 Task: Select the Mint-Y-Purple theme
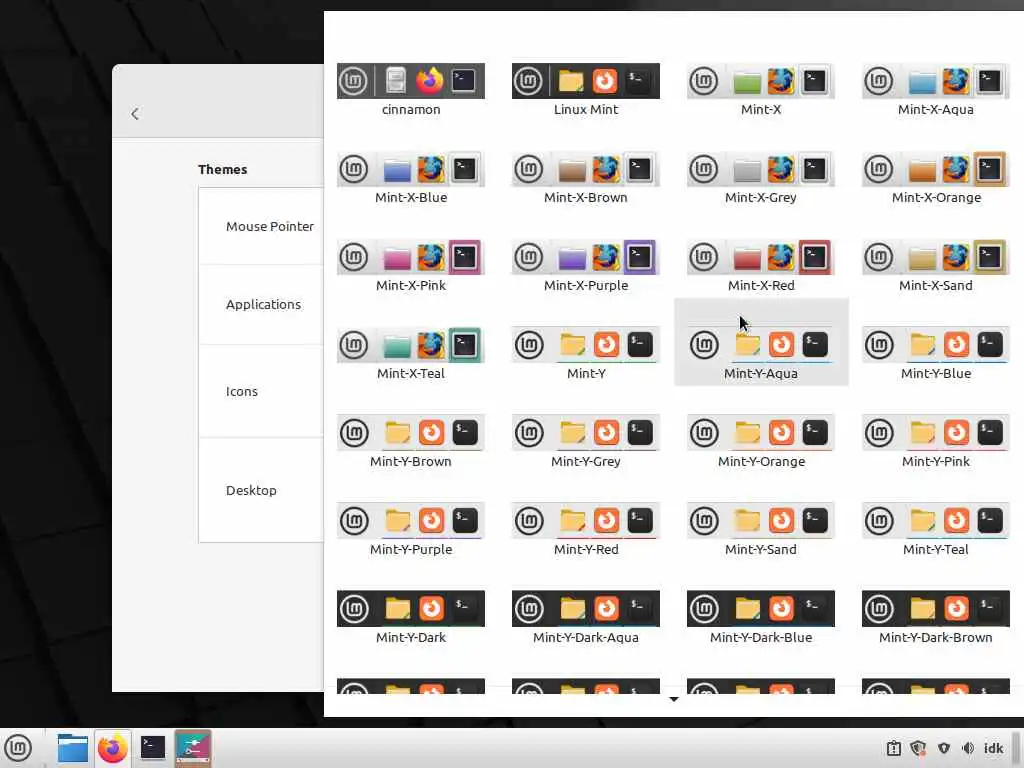click(411, 530)
